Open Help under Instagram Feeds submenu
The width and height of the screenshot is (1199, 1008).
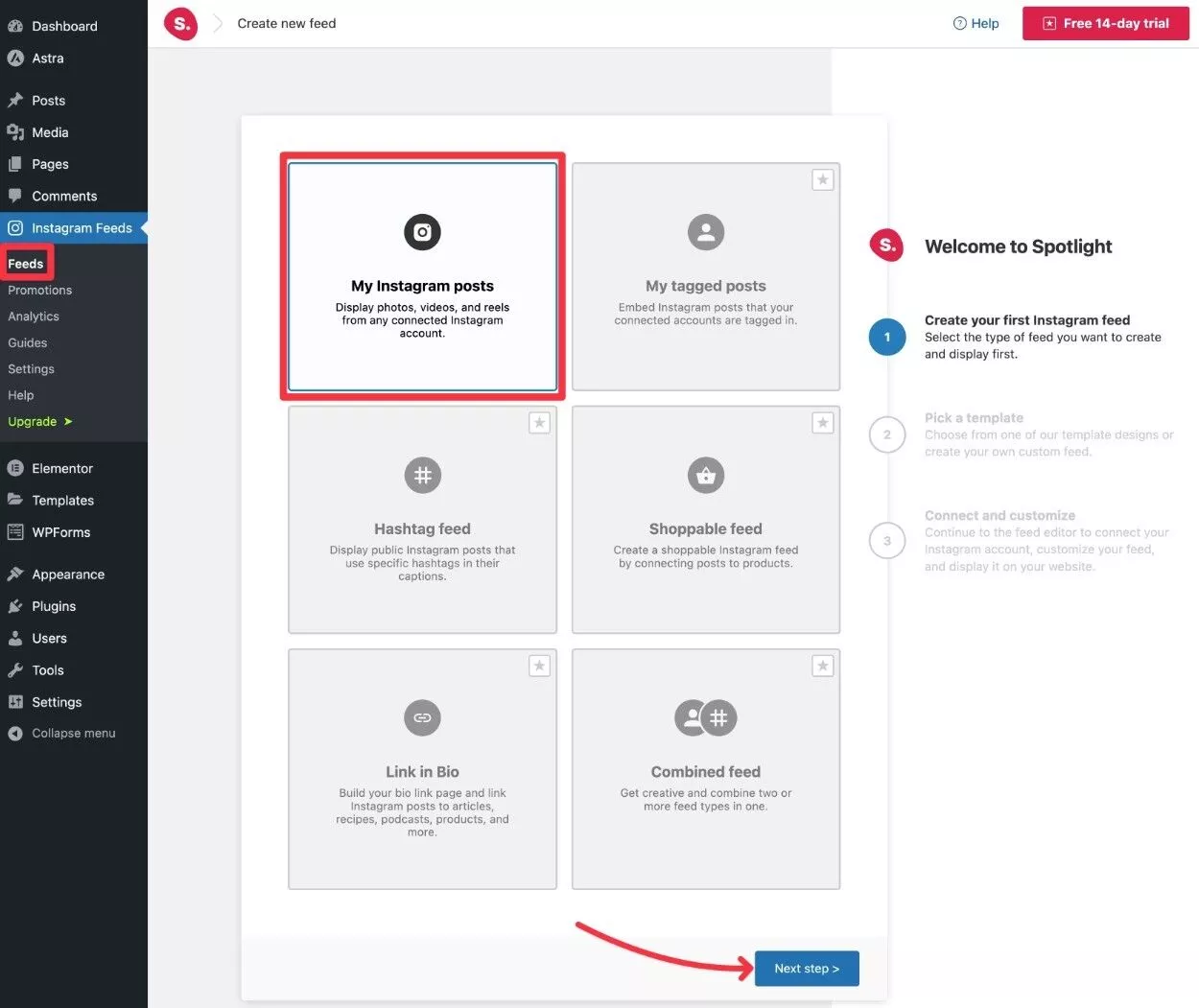click(21, 395)
